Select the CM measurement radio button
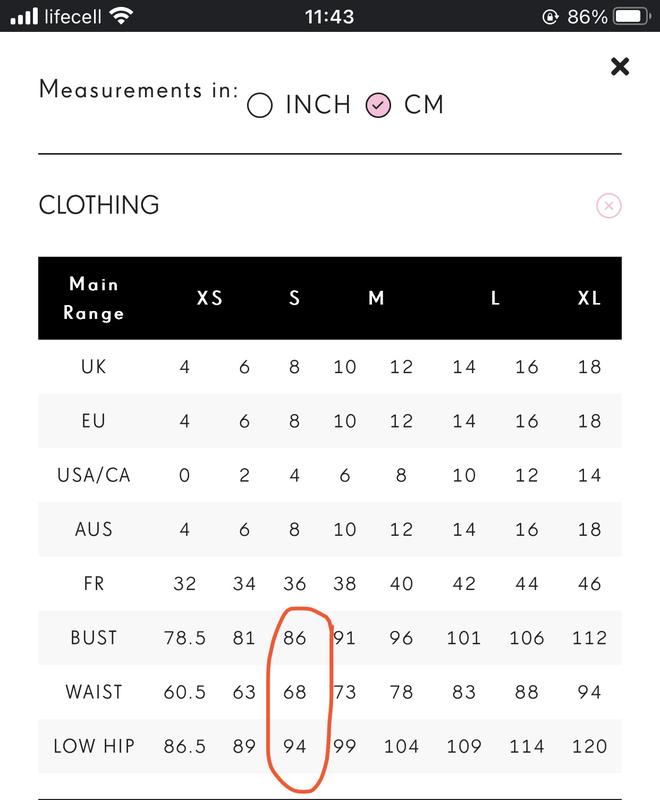Screen dimensions: 660x800 (x=378, y=105)
